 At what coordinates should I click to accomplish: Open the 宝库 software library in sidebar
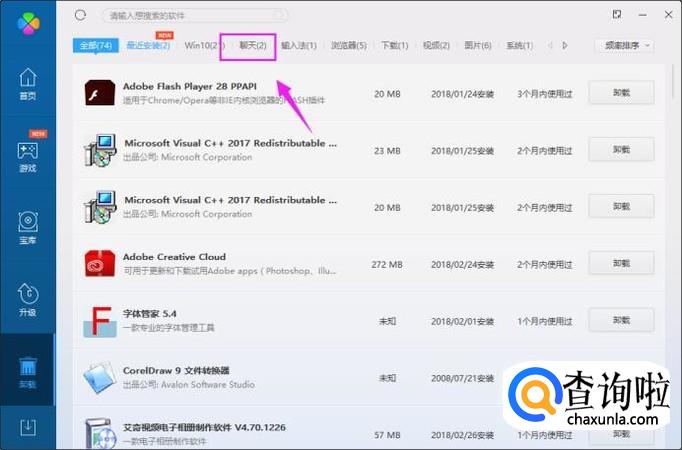pos(28,228)
